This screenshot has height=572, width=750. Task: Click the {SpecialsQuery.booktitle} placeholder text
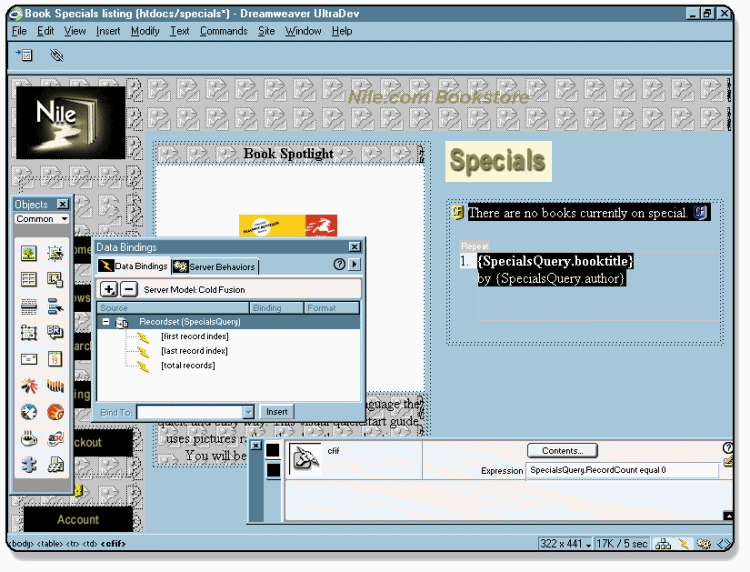point(555,261)
